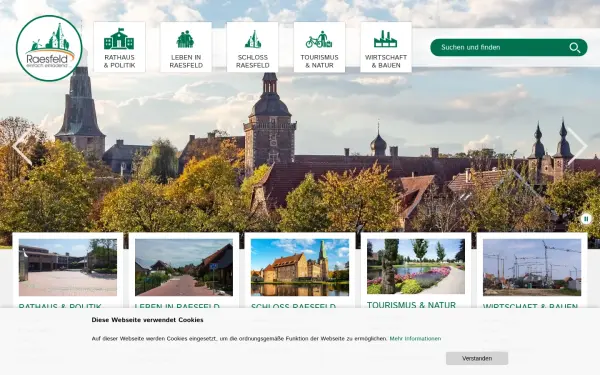
Task: Focus the 'Suchen und finden' search field
Action: pyautogui.click(x=509, y=47)
